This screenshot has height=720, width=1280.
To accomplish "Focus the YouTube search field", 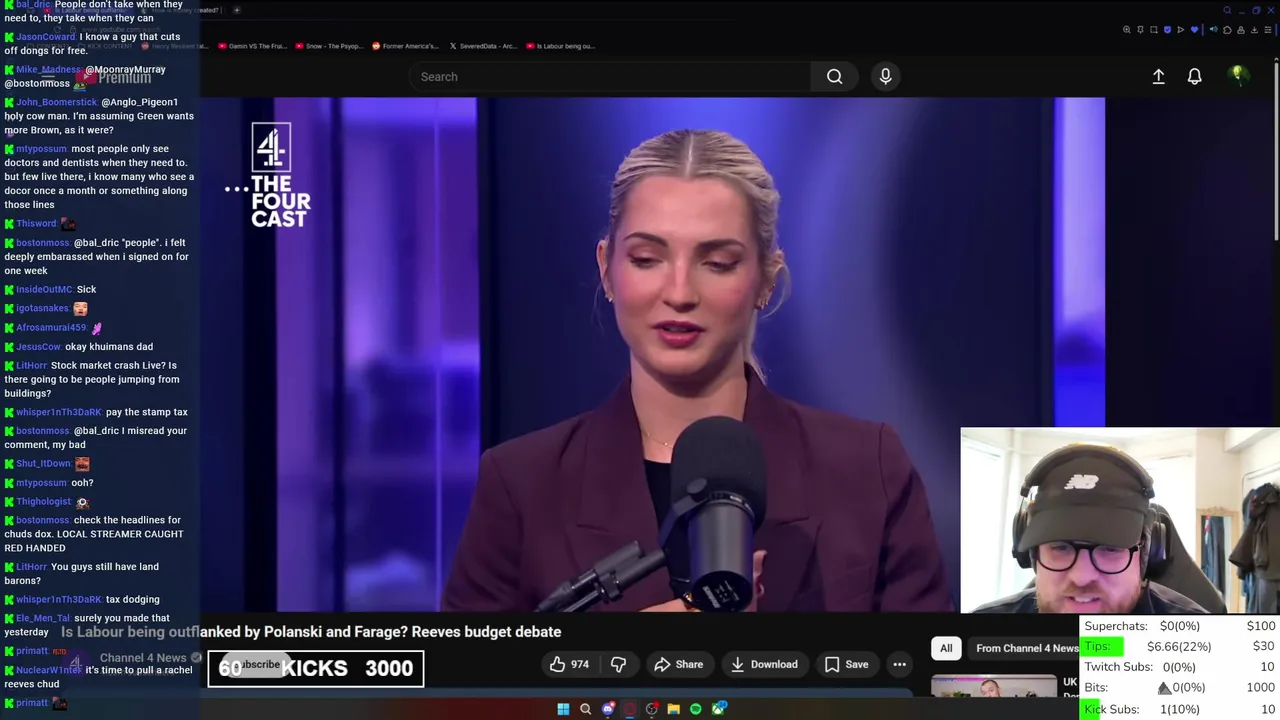I will pos(610,76).
